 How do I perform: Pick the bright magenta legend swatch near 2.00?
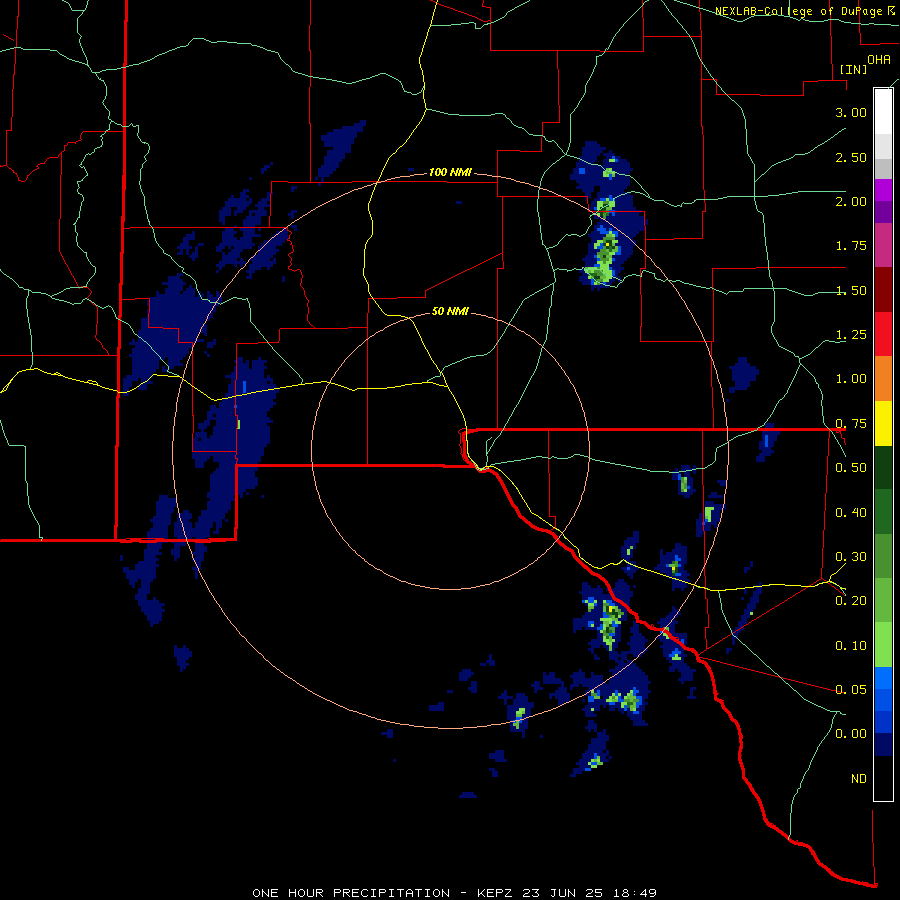(883, 190)
